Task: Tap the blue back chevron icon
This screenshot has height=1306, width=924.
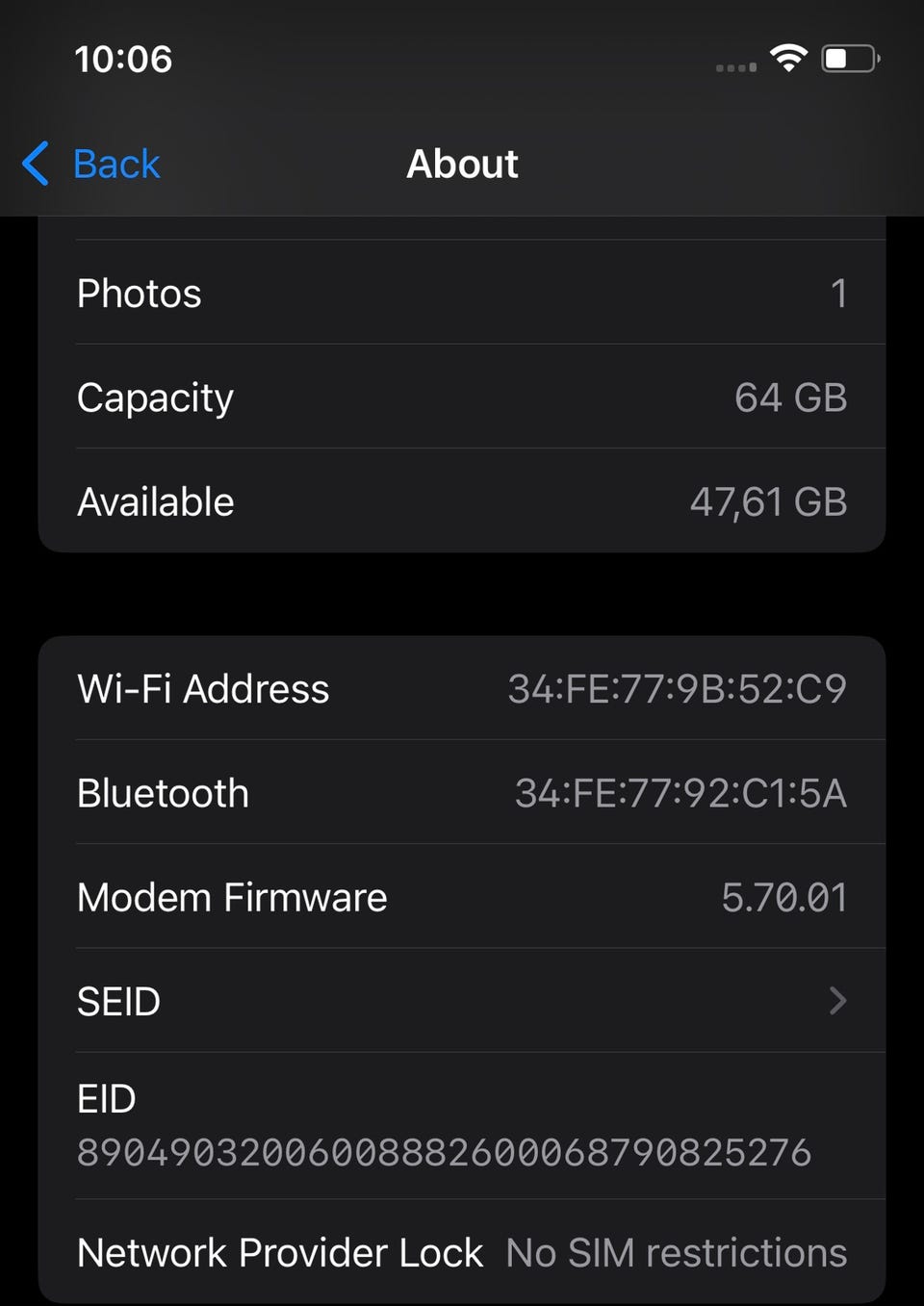Action: click(x=37, y=164)
